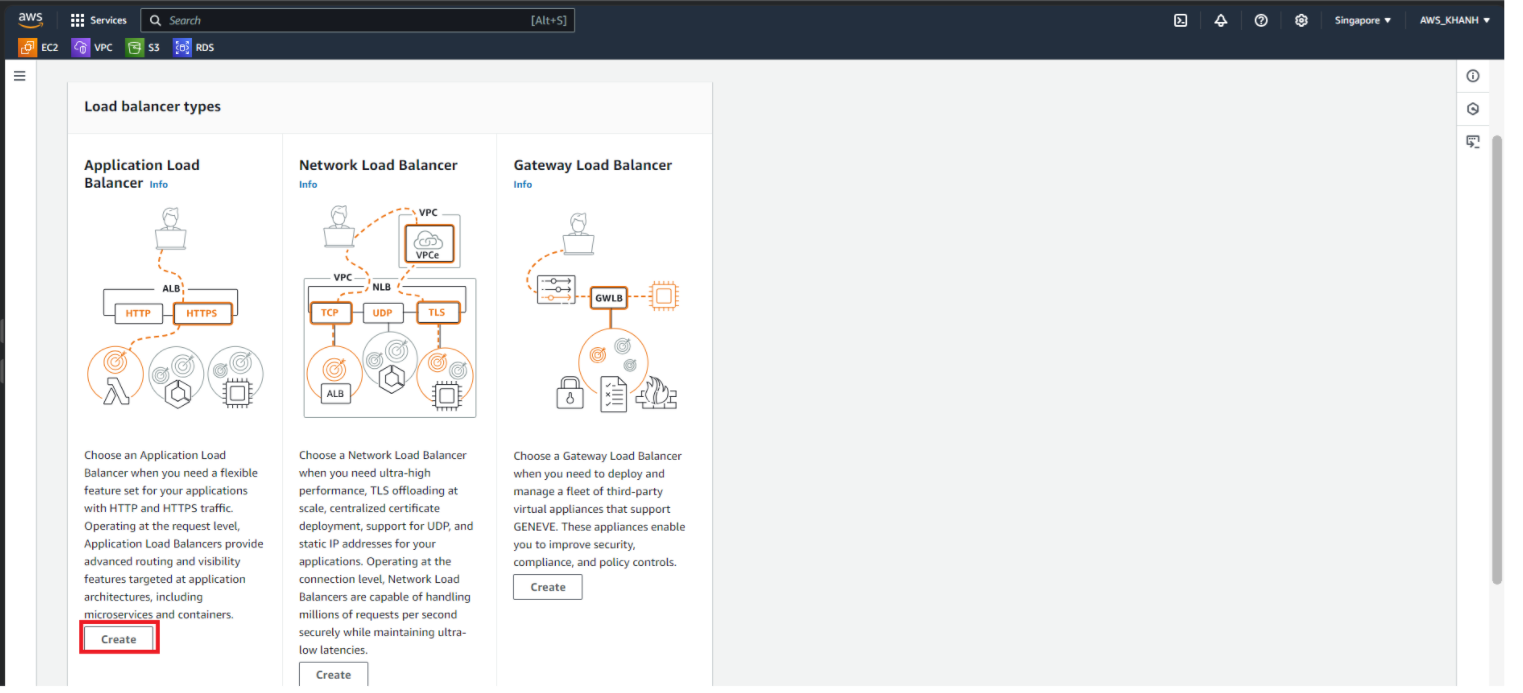Focus the top Search field
The image size is (1523, 693).
[358, 20]
